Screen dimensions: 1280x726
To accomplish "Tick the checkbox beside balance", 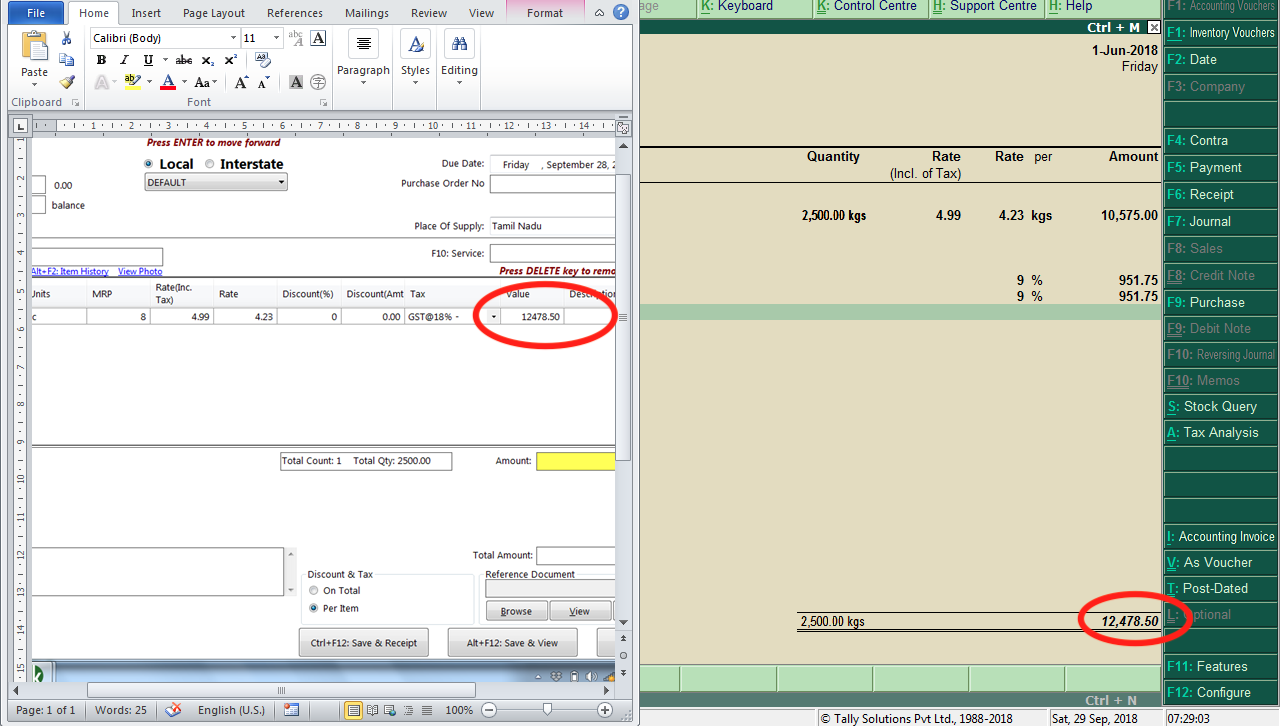I will [x=38, y=205].
